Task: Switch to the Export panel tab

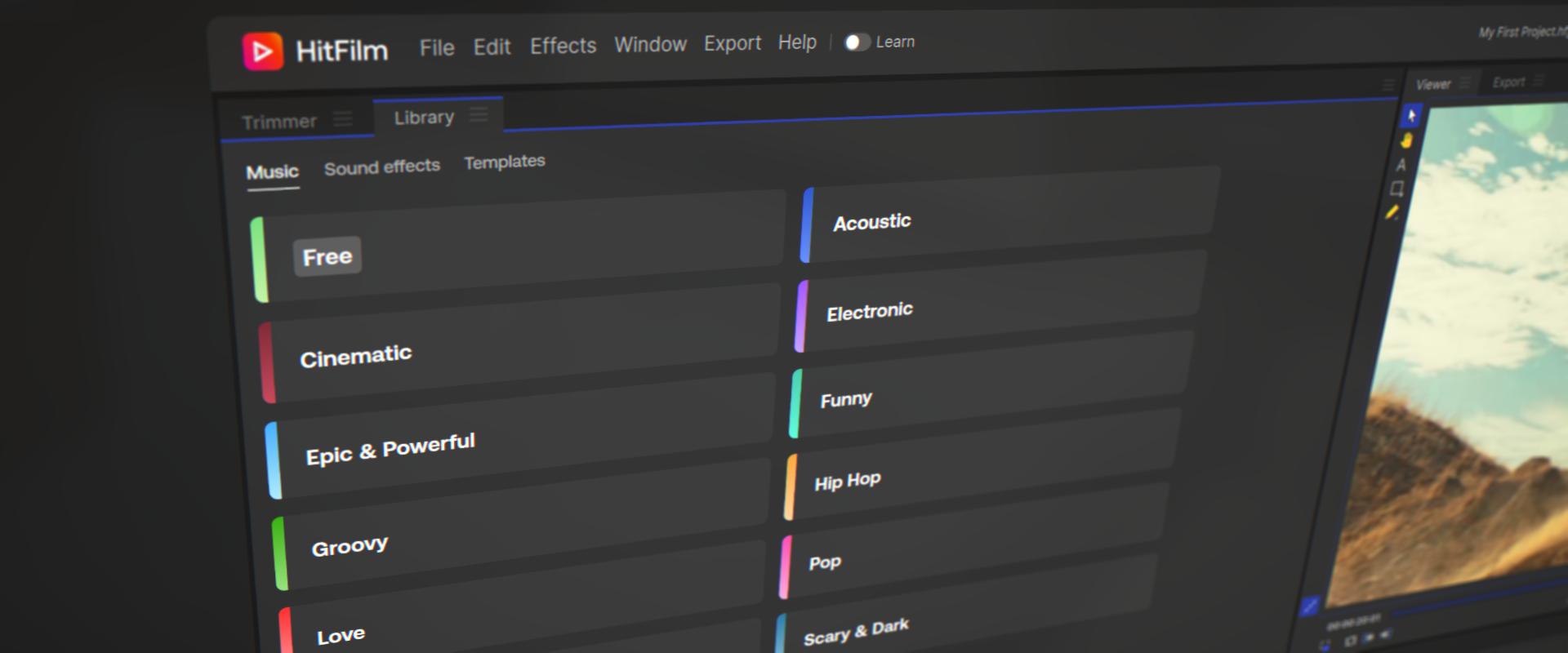Action: [1508, 82]
